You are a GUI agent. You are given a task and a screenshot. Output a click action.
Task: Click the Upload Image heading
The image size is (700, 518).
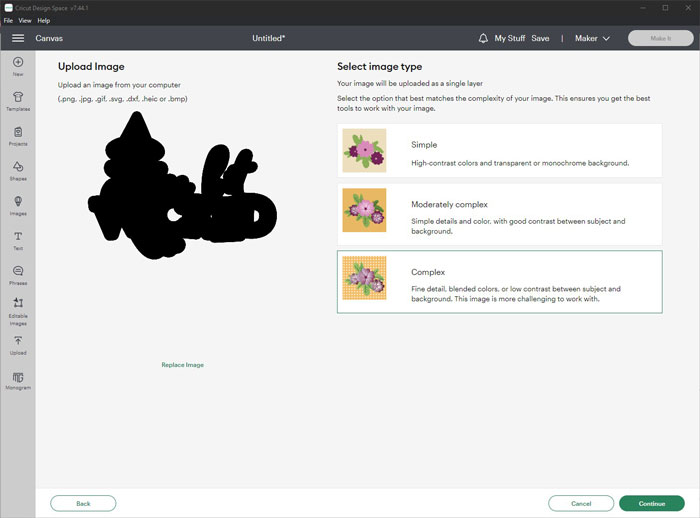pyautogui.click(x=91, y=67)
